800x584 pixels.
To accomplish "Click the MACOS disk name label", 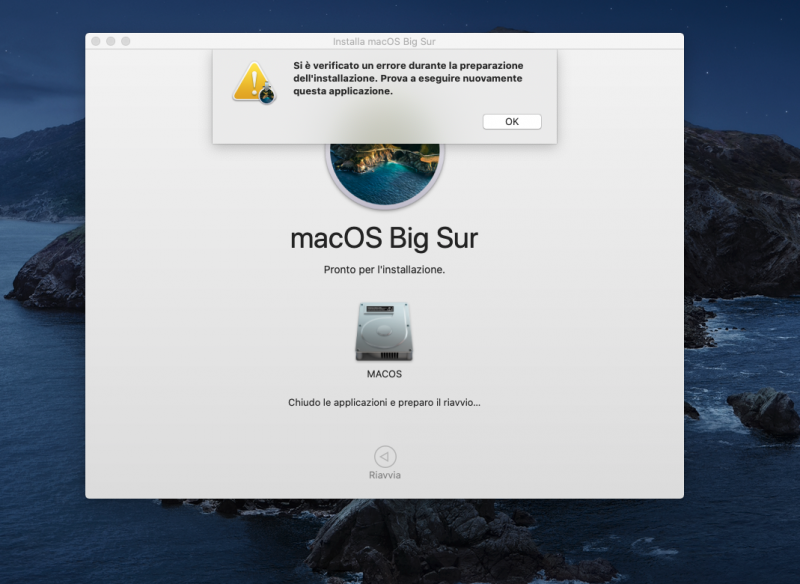I will point(384,374).
